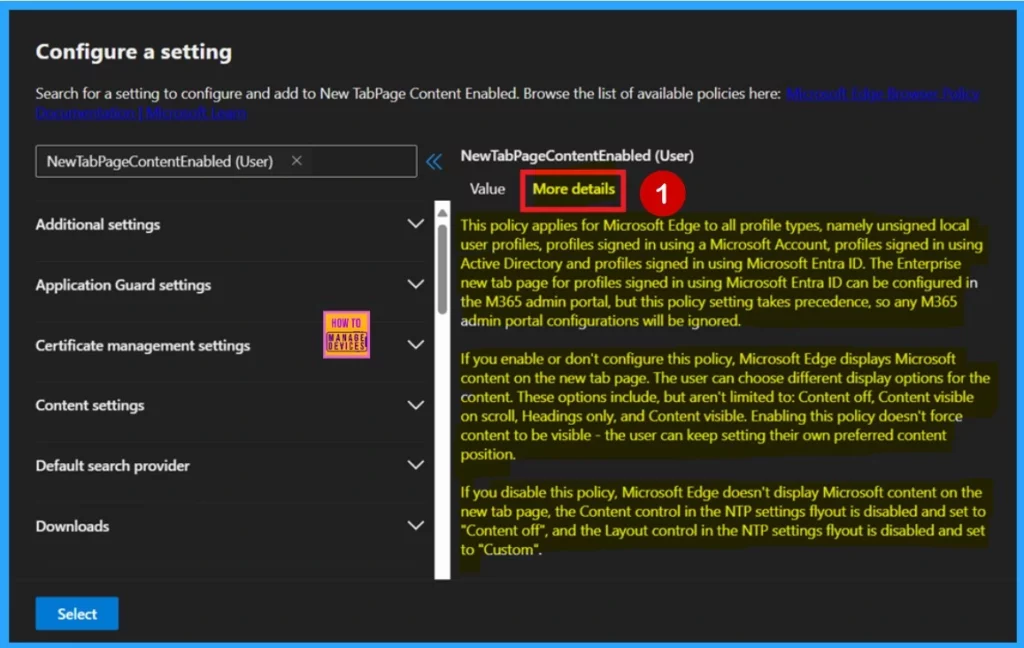The height and width of the screenshot is (648, 1024).
Task: Expand Certificate management settings chevron
Action: (415, 345)
